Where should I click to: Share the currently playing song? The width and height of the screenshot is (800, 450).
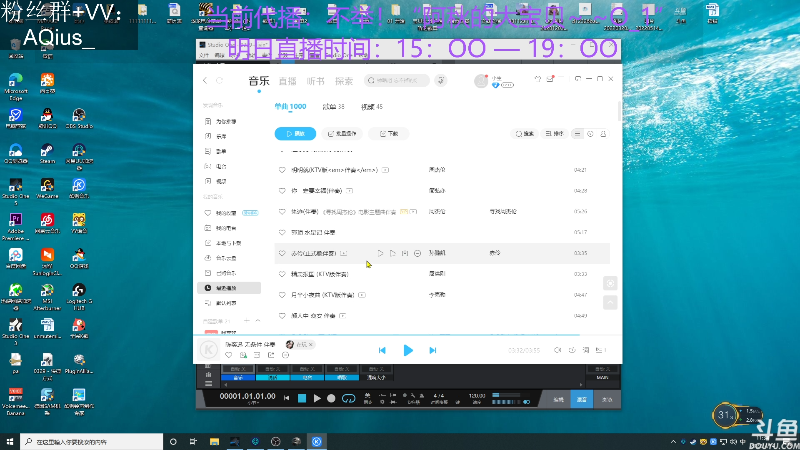click(271, 355)
